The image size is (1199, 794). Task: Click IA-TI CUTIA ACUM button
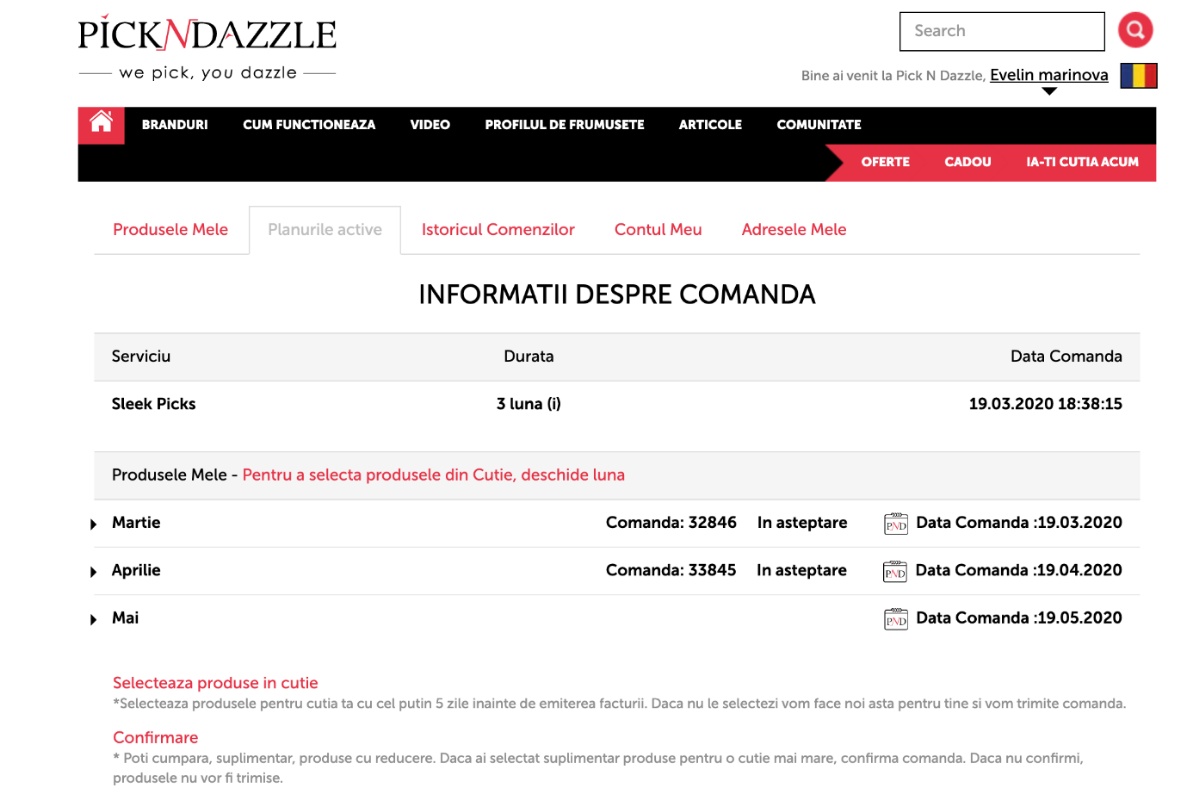pyautogui.click(x=1082, y=162)
